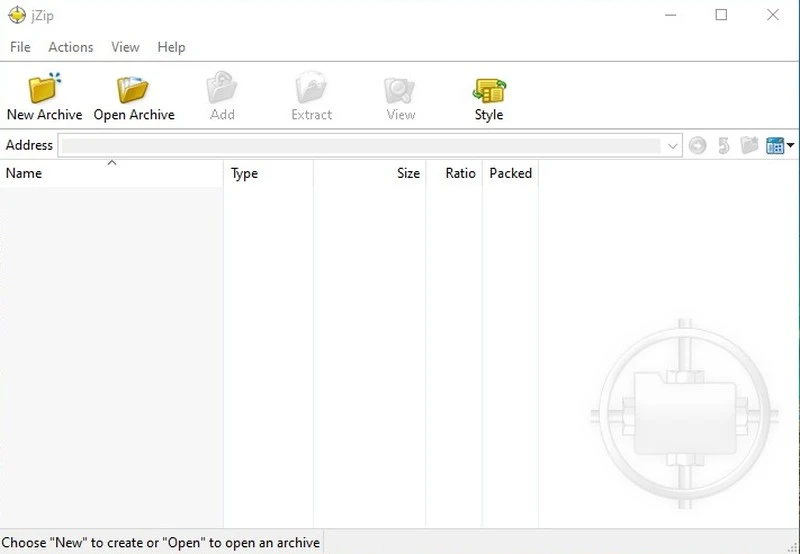Click the Add files toolbar icon
Screen dimensions: 800x554
pos(222,90)
